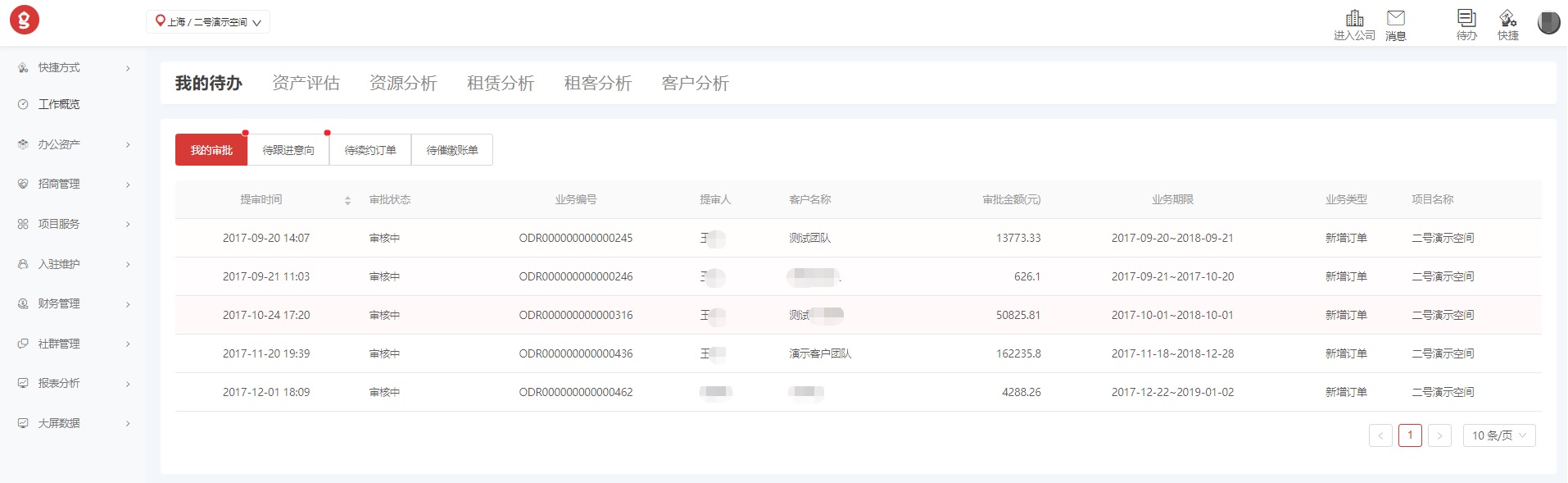The image size is (1568, 483).
Task: Switch to the 租赁分析 tab
Action: tap(501, 83)
